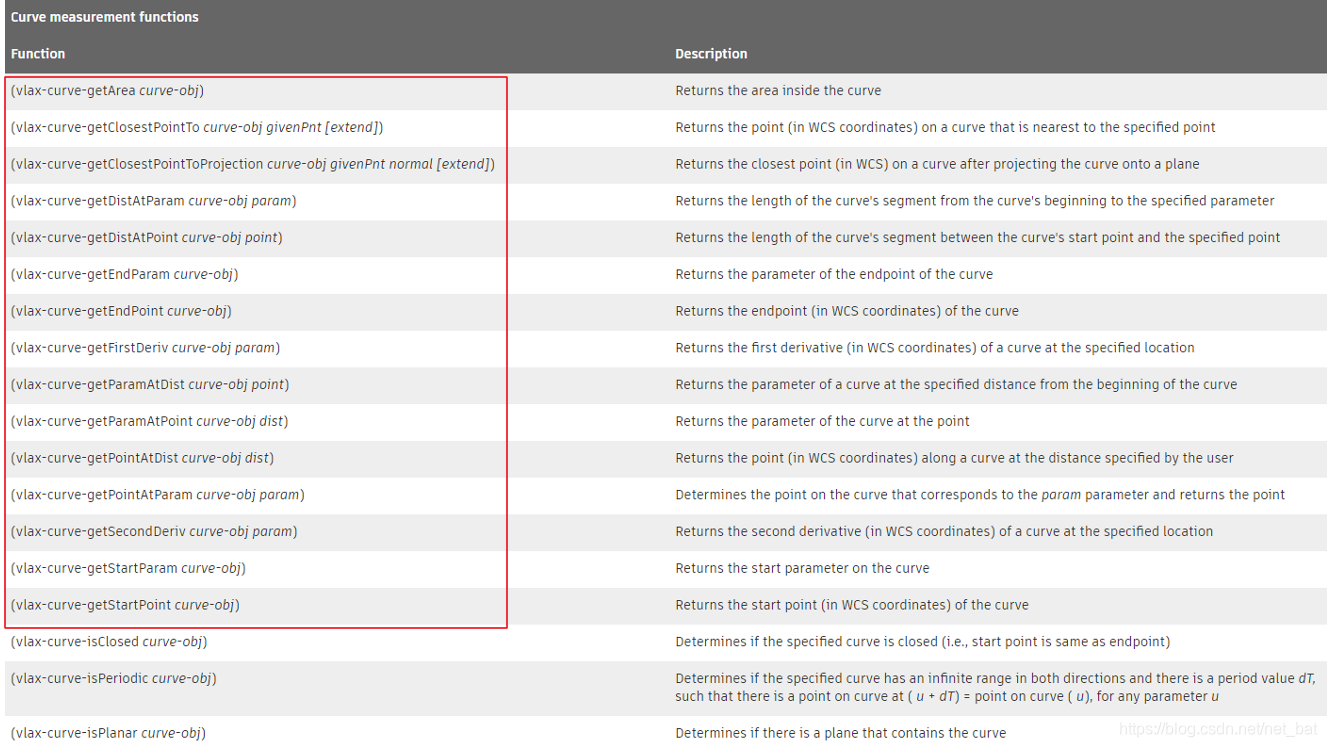Viewport: 1327px width, 747px height.
Task: Select the vlax-curve-getClosestPointTo curve-obj givenPnt entry
Action: [197, 128]
